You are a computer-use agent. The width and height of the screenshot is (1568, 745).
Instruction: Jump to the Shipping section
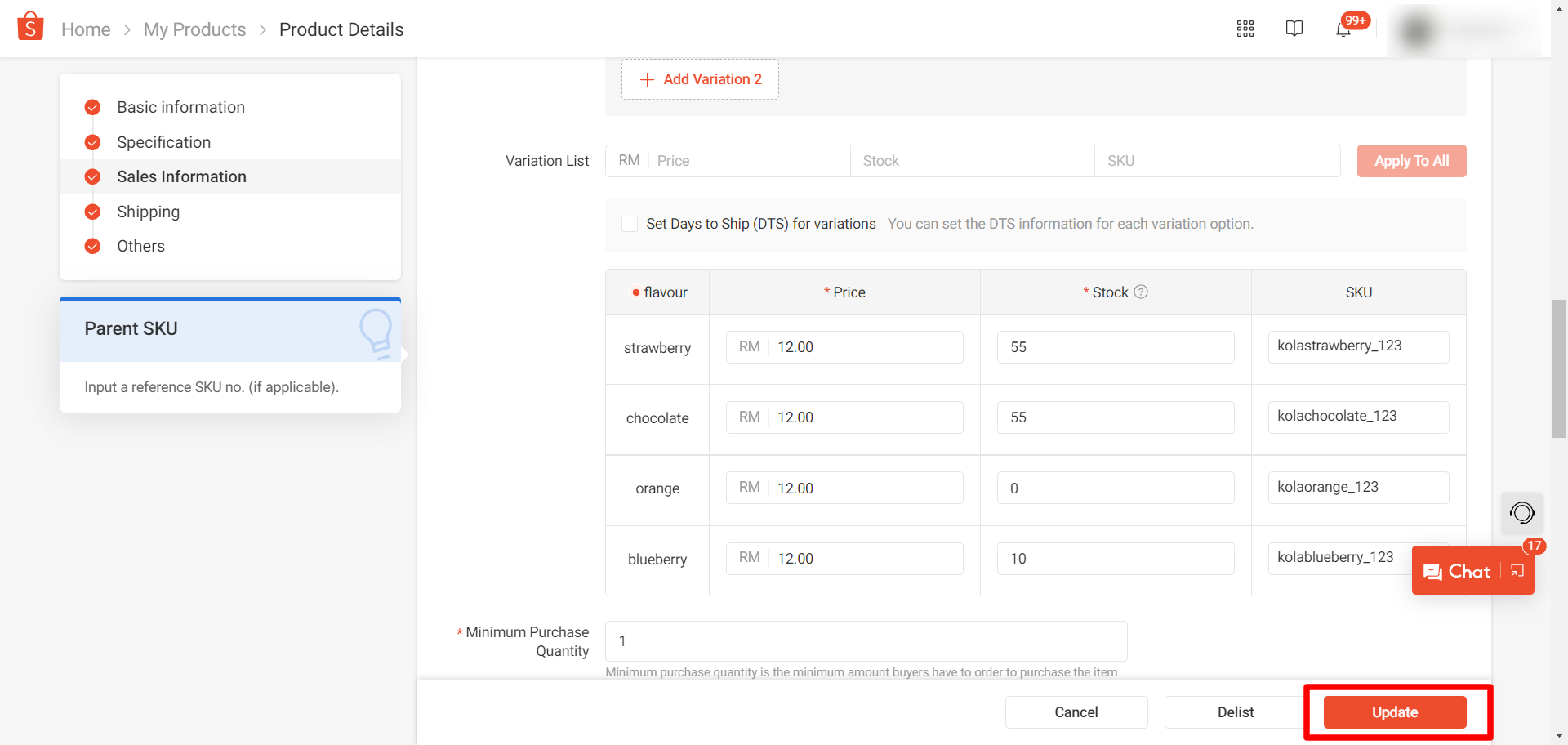[x=148, y=212]
